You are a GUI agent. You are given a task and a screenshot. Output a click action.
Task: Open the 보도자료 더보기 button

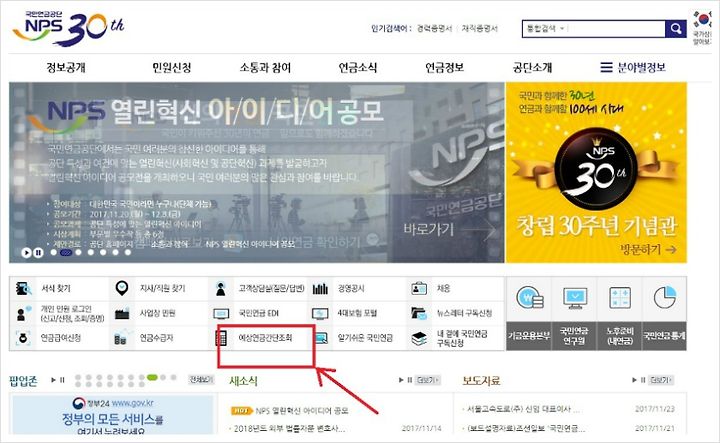[x=661, y=380]
